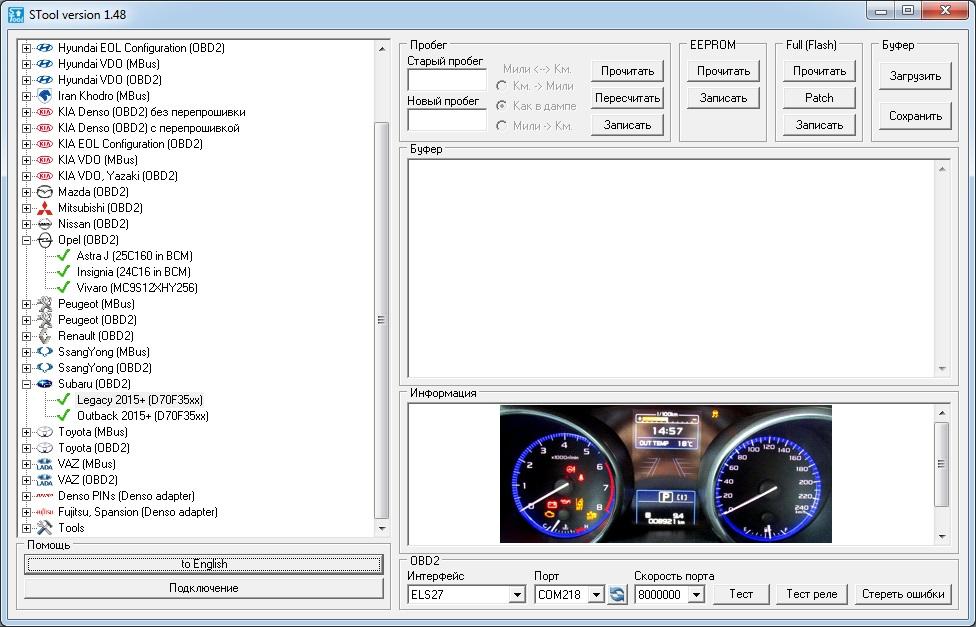Click the Информация panel scrollbar thumb

[941, 464]
